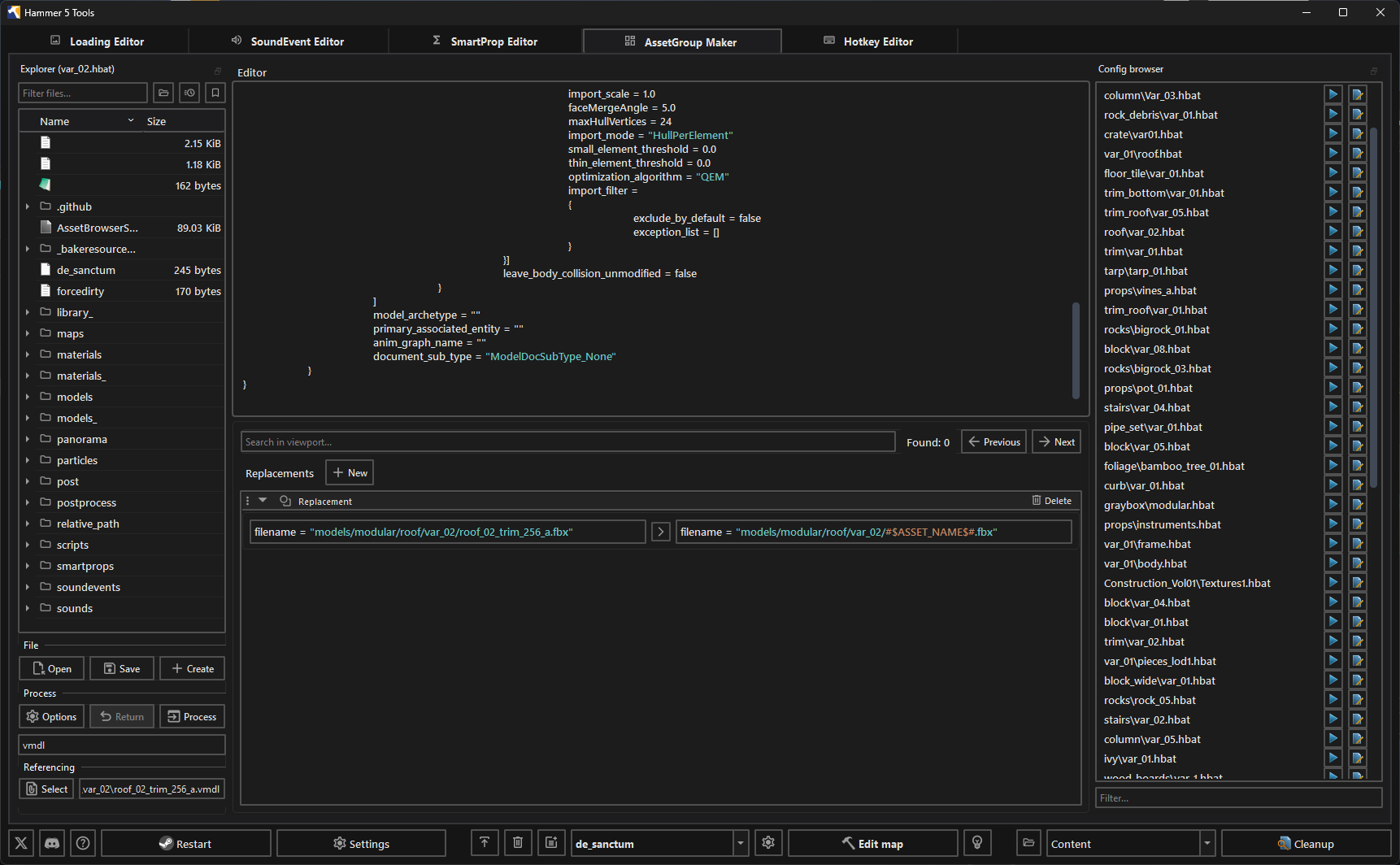Screen dimensions: 1400x865
Task: Open the Content dropdown menu
Action: [x=1207, y=843]
